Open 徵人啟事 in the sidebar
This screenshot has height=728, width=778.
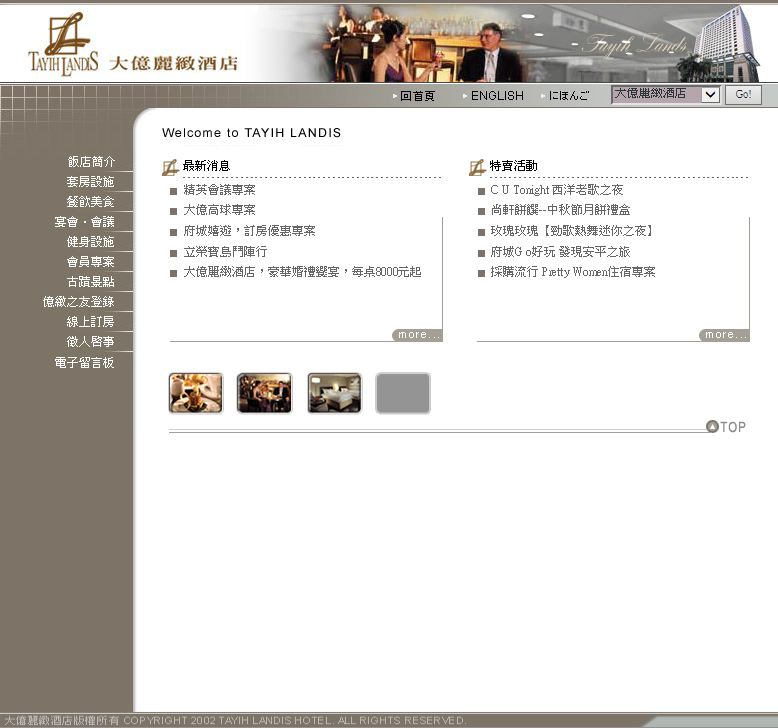(x=91, y=341)
